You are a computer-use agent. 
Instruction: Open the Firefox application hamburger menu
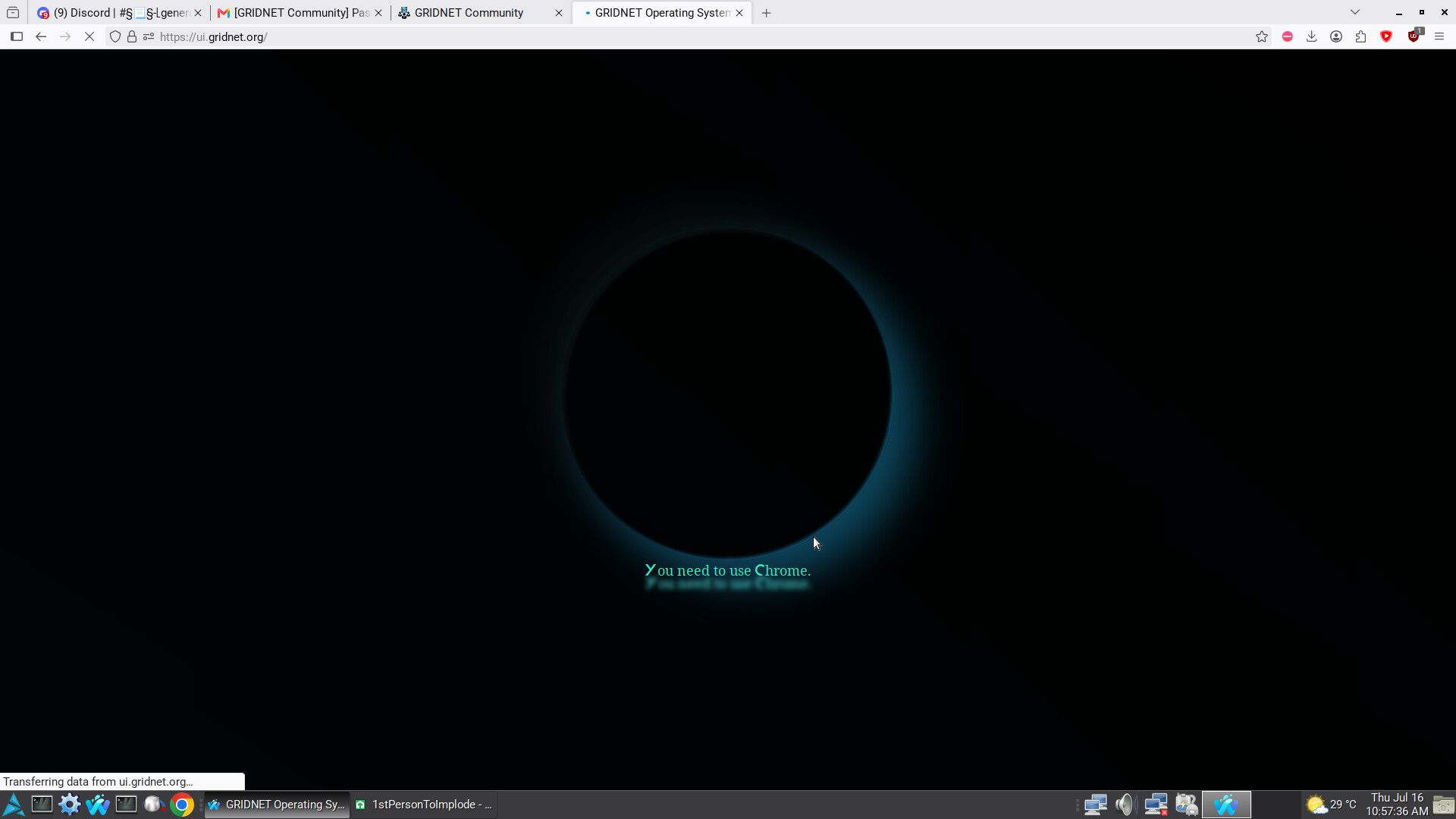pos(1439,36)
